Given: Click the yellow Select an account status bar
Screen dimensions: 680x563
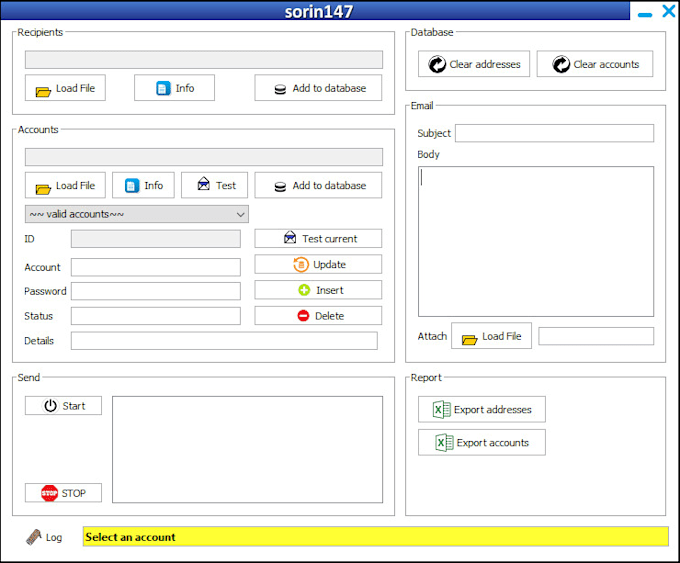Looking at the screenshot, I should pos(376,537).
